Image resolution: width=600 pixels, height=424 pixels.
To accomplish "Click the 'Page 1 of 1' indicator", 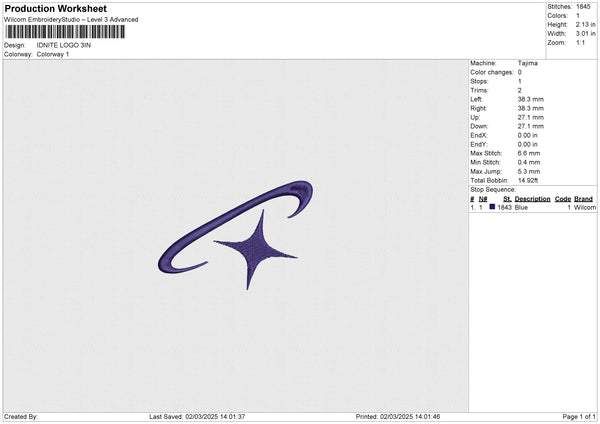I will pos(579,417).
